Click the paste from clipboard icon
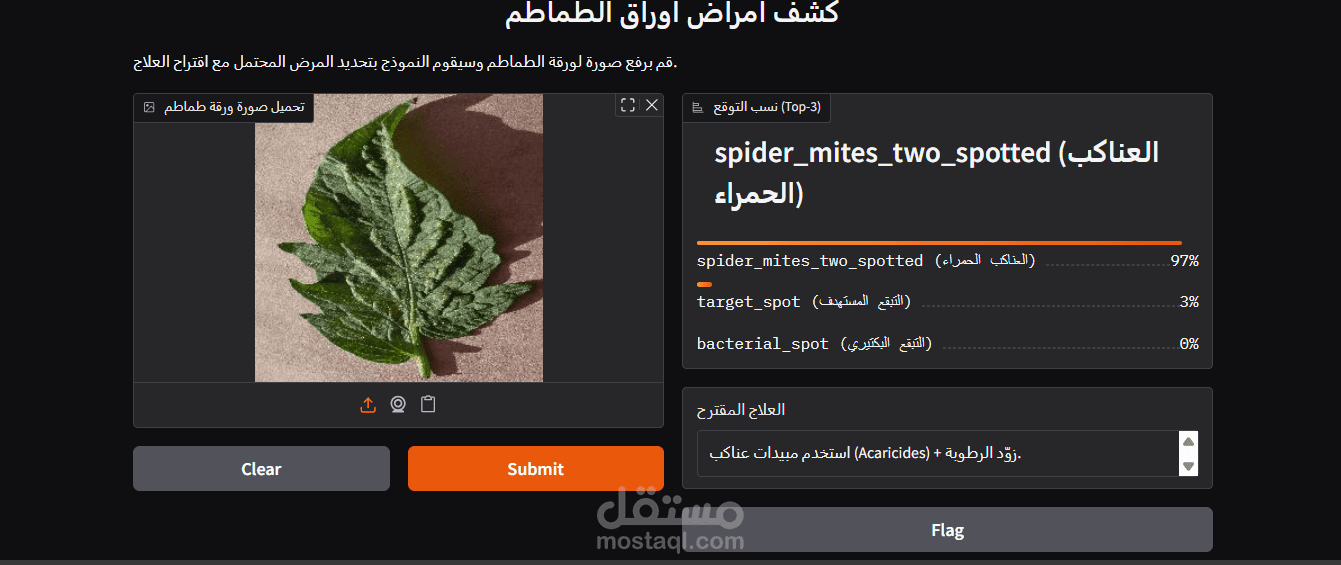 [x=428, y=405]
